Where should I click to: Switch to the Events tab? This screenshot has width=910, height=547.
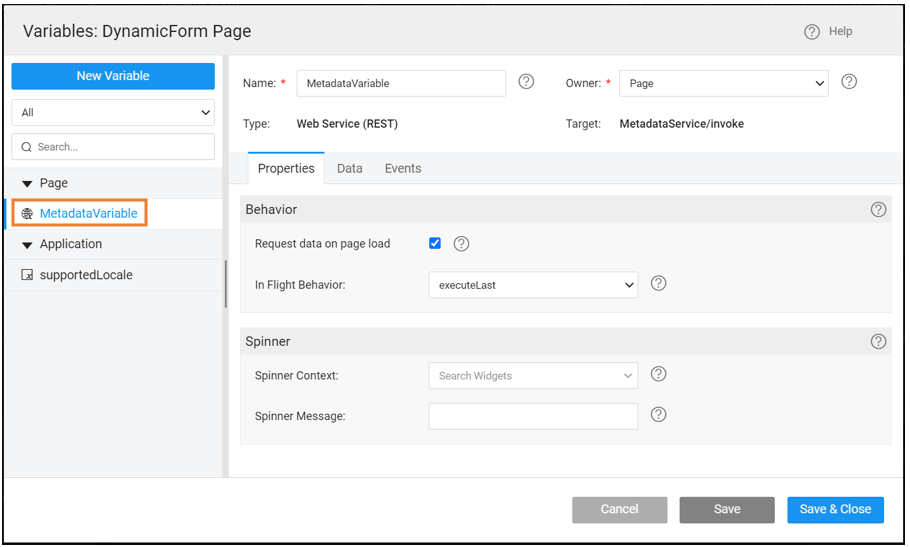(403, 169)
